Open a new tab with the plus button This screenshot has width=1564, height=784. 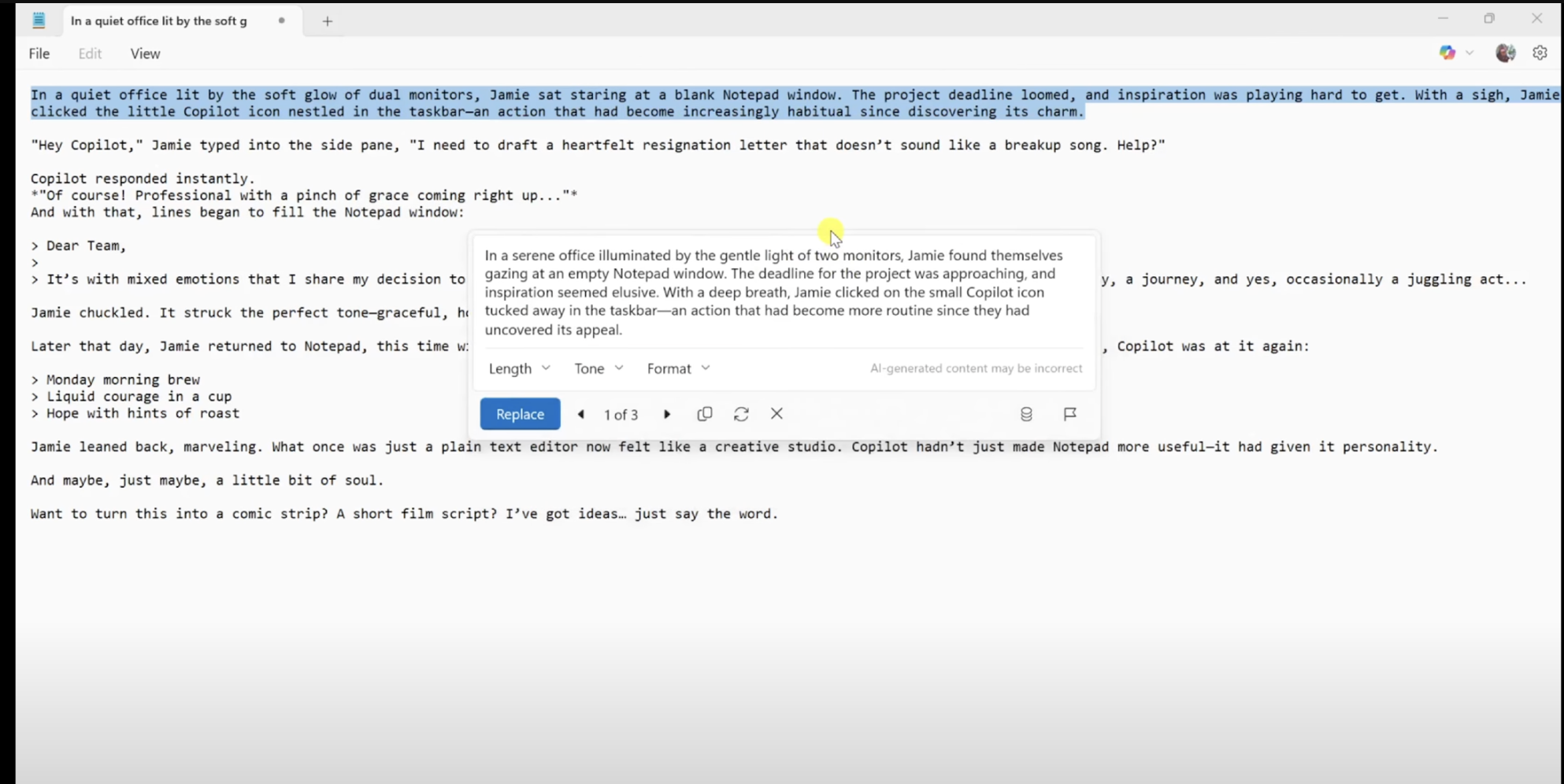coord(328,21)
